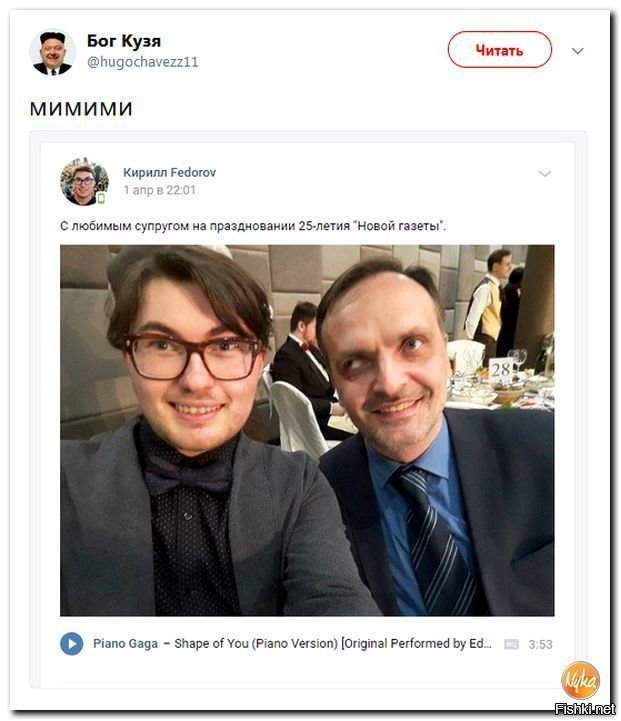Open the VK post options chevron
Viewport: 621px width, 721px height.
click(x=545, y=174)
